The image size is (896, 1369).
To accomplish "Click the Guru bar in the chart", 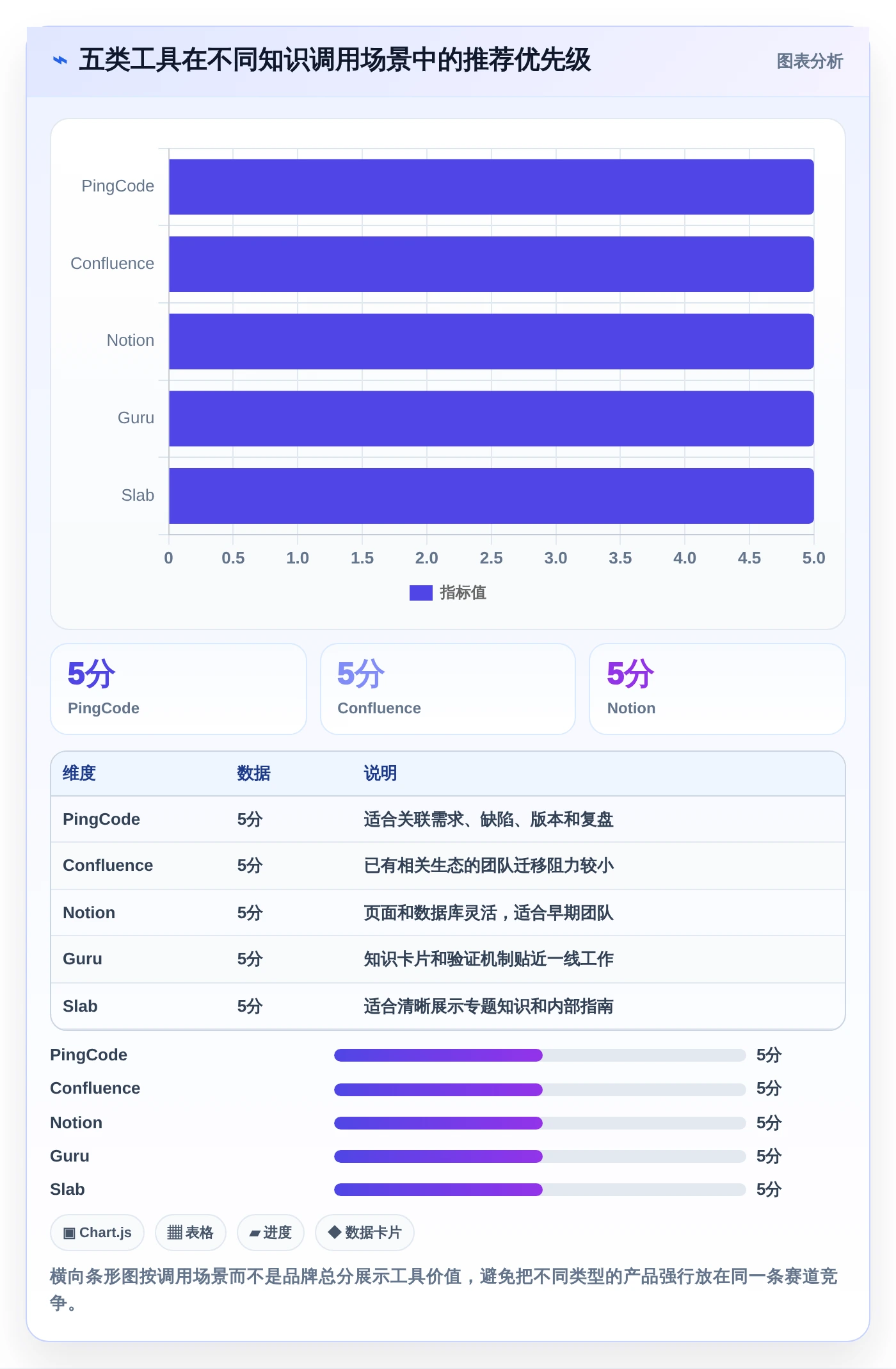I will coord(491,418).
